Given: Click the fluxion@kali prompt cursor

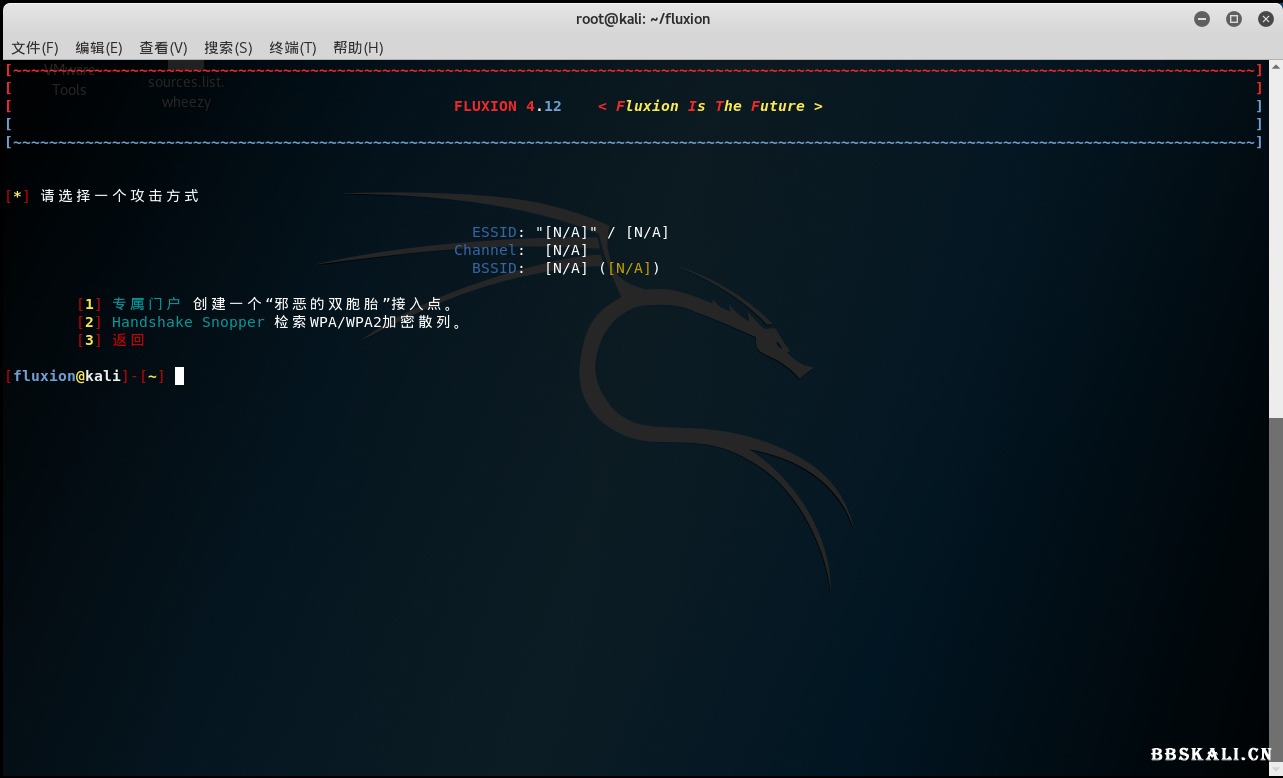Looking at the screenshot, I should tap(179, 376).
